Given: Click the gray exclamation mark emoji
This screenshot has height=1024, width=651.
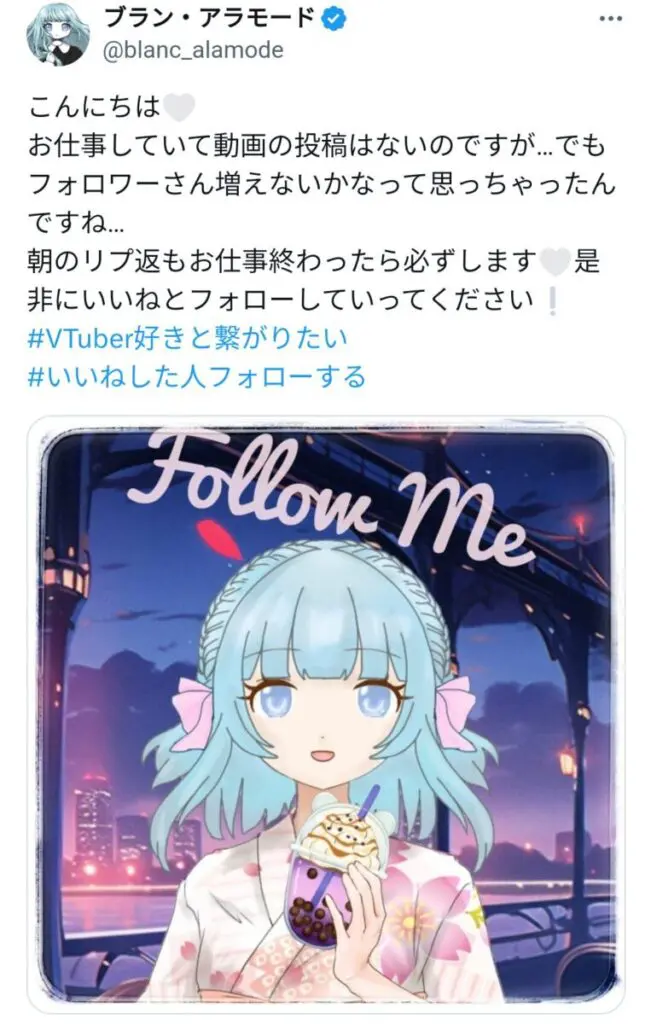Looking at the screenshot, I should coord(552,301).
